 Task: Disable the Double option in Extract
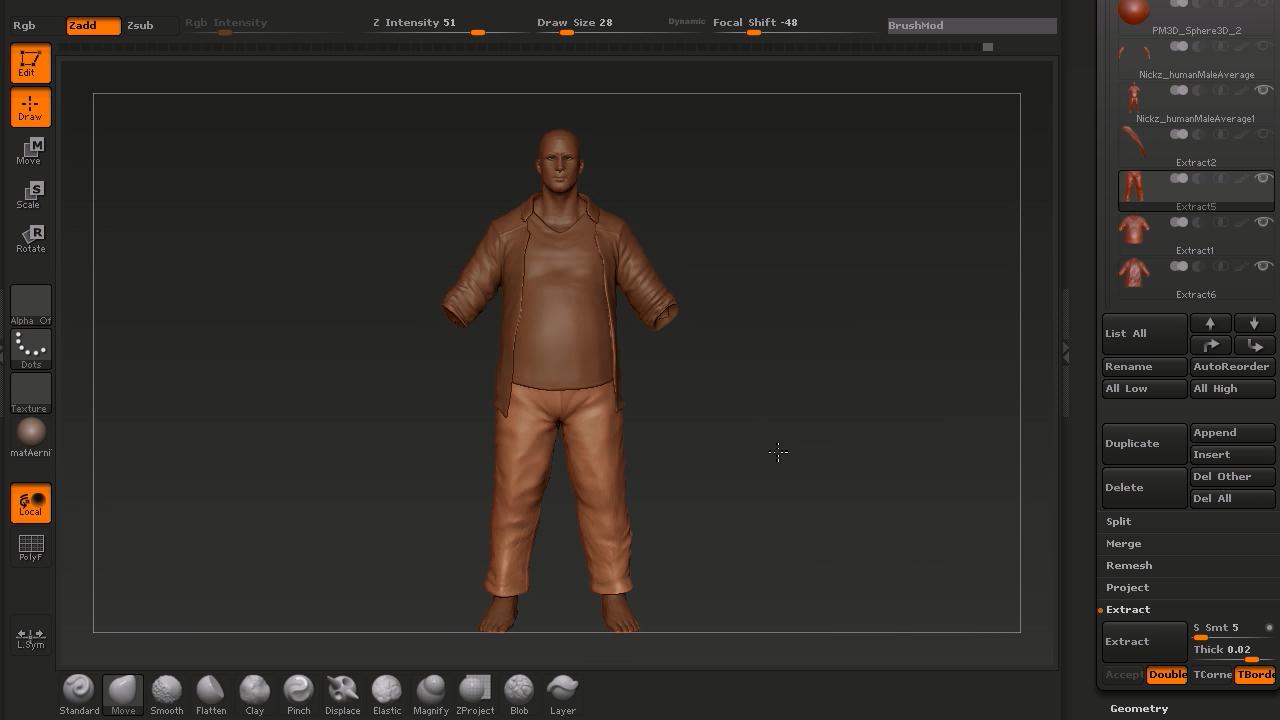pos(1166,675)
